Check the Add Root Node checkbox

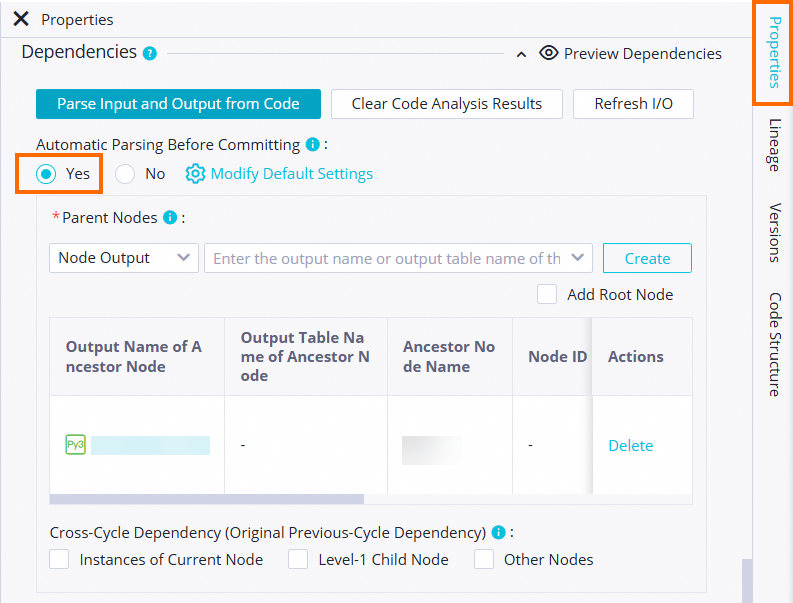tap(547, 294)
